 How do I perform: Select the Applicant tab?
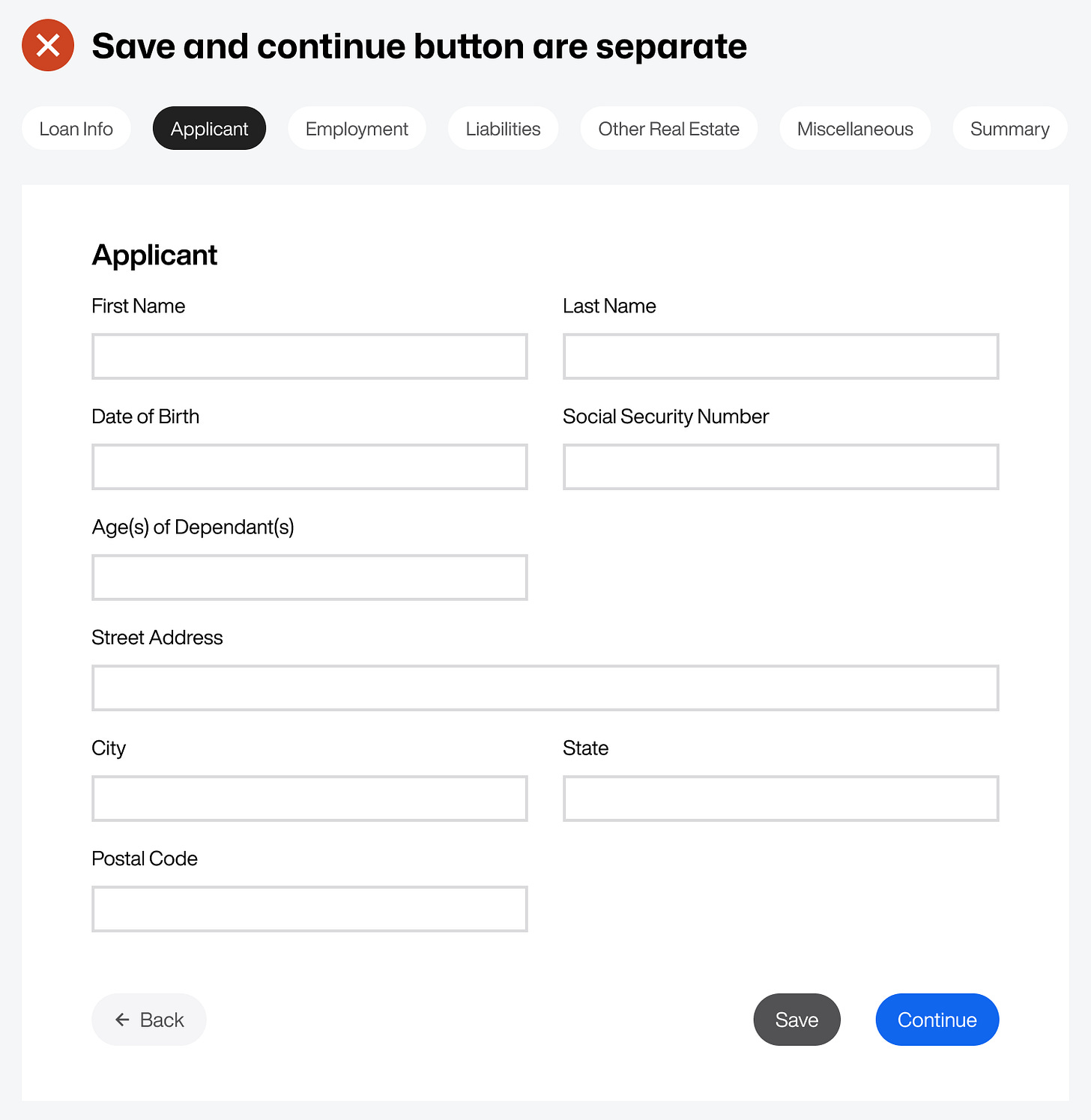coord(209,129)
